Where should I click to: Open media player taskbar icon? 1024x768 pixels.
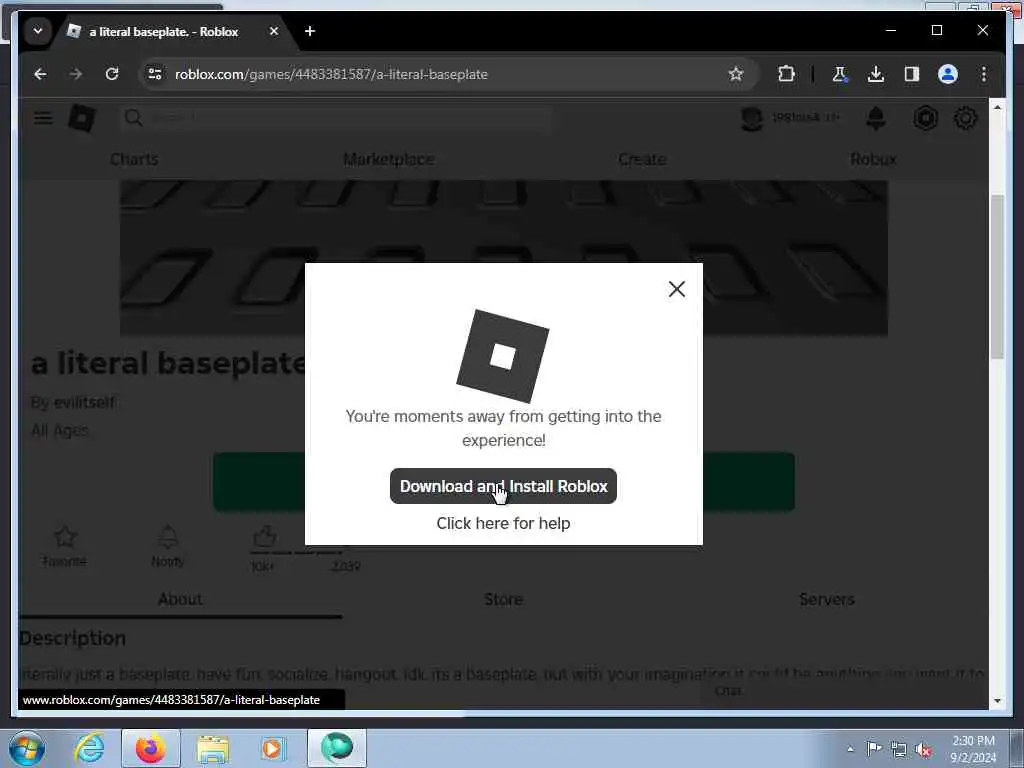click(x=272, y=748)
